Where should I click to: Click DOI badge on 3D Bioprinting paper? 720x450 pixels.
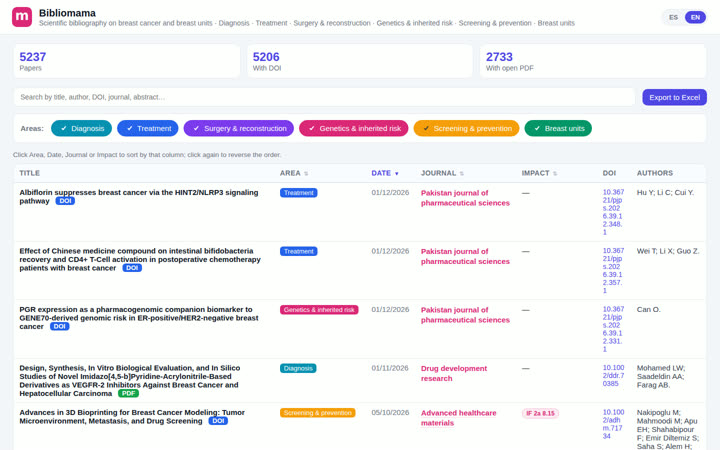point(218,421)
